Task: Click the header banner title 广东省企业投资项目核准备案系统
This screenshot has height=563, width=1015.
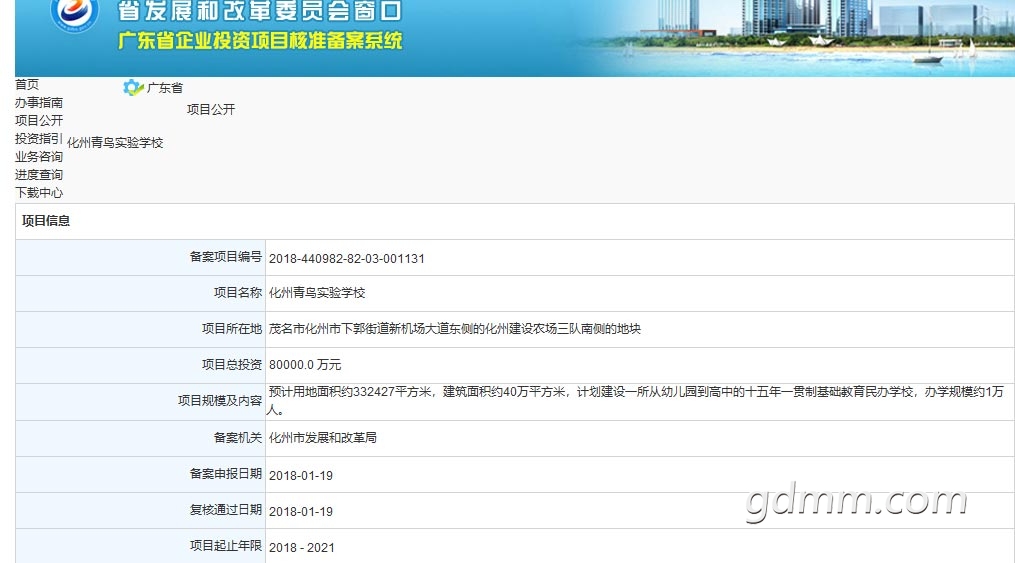Action: (260, 40)
